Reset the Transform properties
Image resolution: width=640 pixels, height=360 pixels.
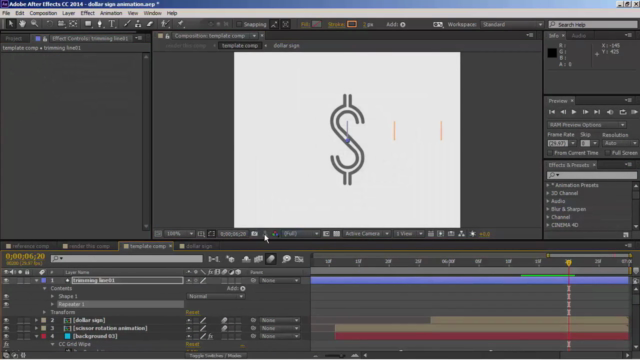coord(192,312)
